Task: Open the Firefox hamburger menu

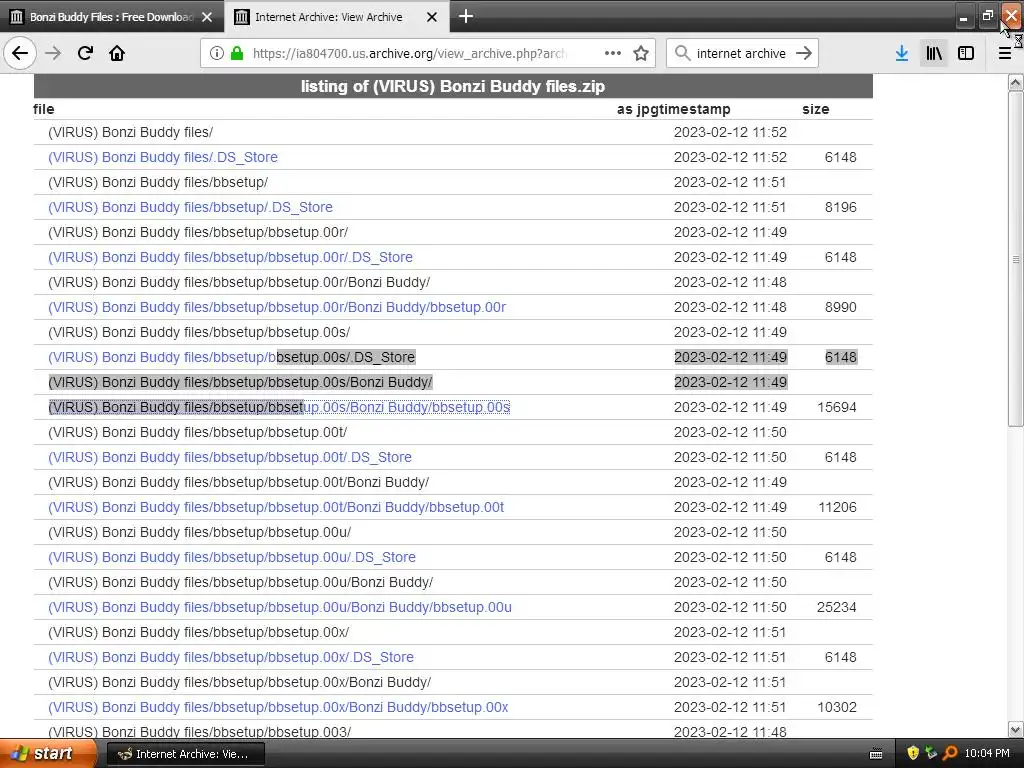Action: 1004,53
